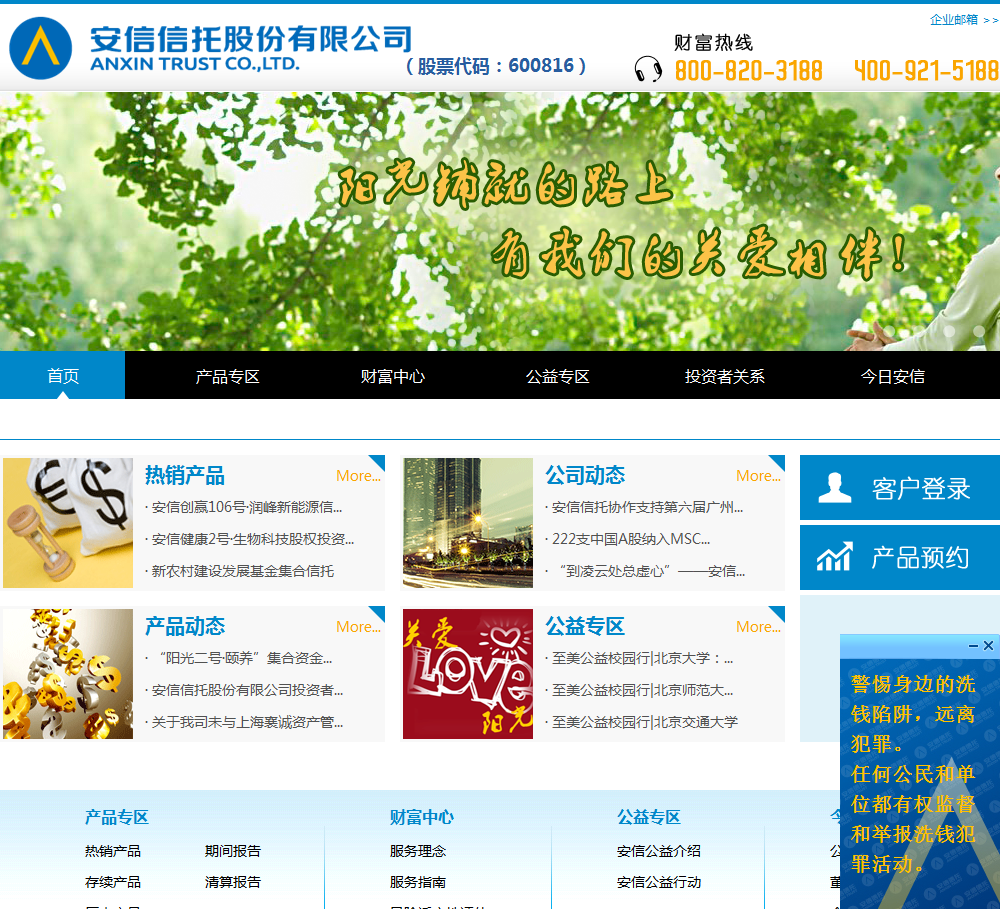The width and height of the screenshot is (1000, 909).
Task: Open 至美公益校园行|北京大学 item
Action: (x=642, y=658)
